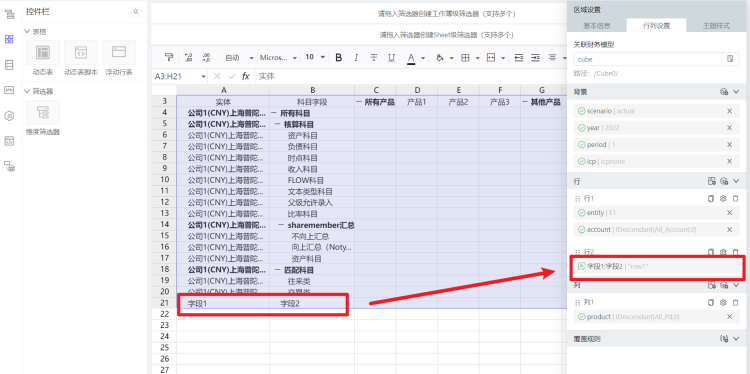Click the code window sidebar icon
The height and width of the screenshot is (374, 750).
(x=9, y=141)
